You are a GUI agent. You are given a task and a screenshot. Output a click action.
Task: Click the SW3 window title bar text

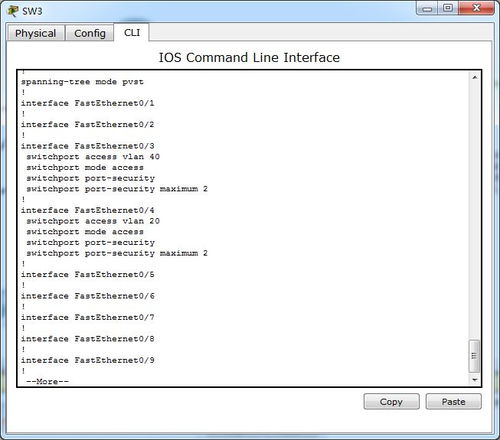click(32, 11)
